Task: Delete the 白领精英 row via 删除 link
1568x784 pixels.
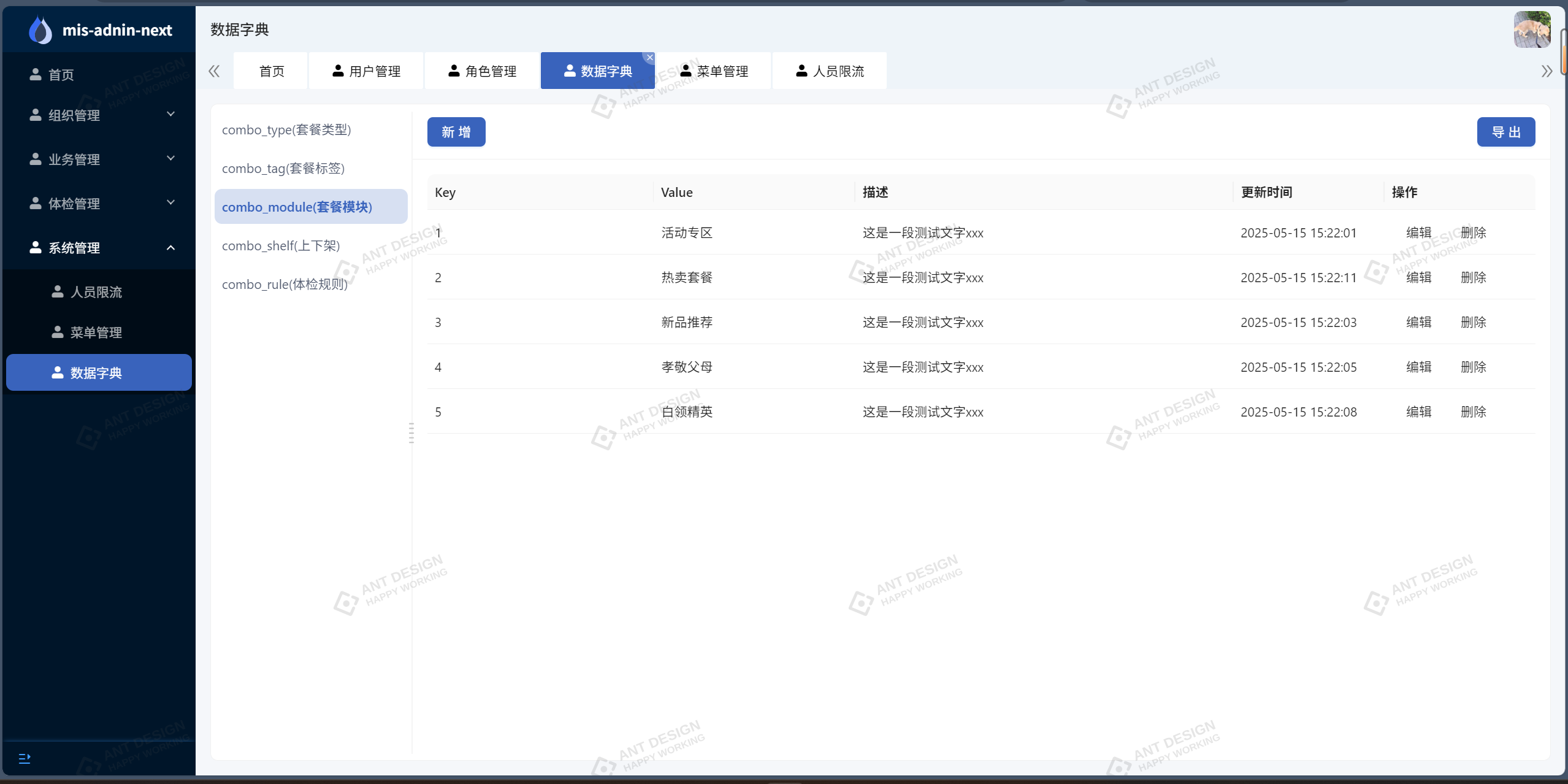Action: tap(1474, 412)
